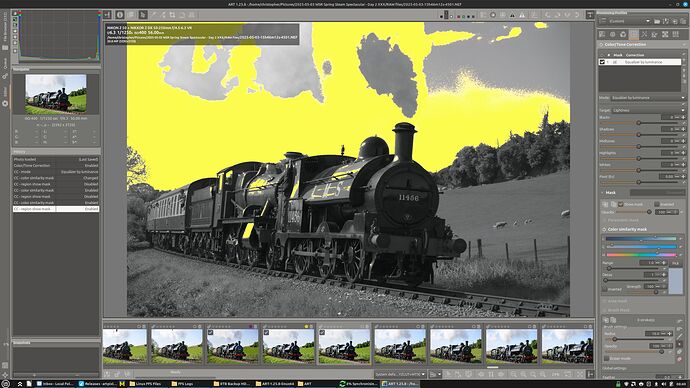Click the fullscreen toggle icon in bottom bar
The height and width of the screenshot is (388, 690).
580,374
